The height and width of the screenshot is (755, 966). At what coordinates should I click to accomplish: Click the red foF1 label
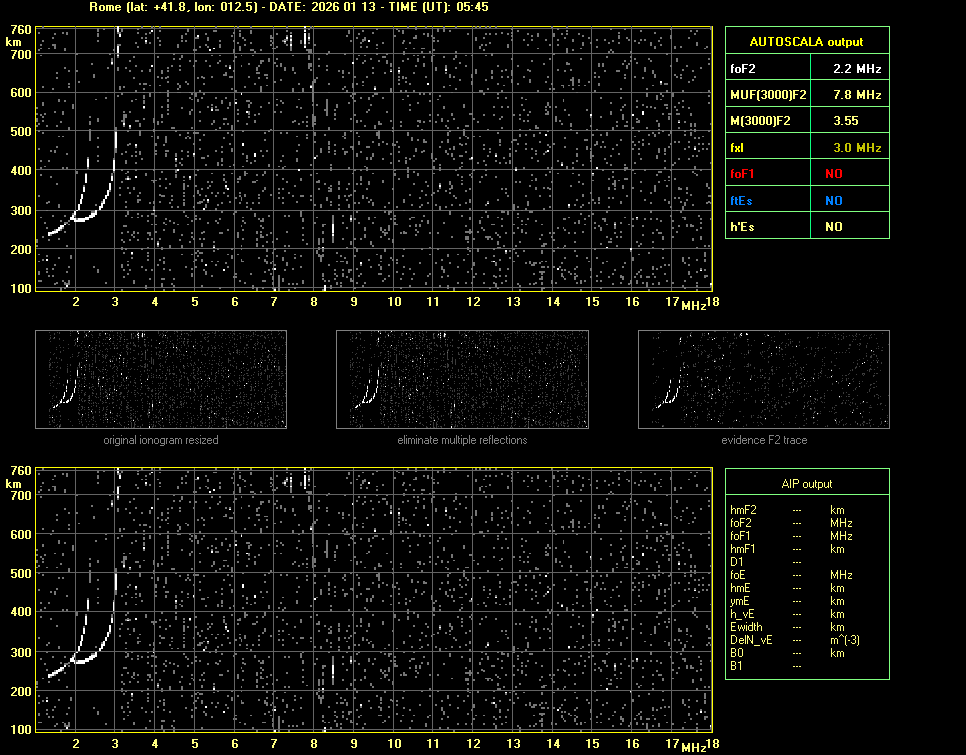(x=742, y=173)
